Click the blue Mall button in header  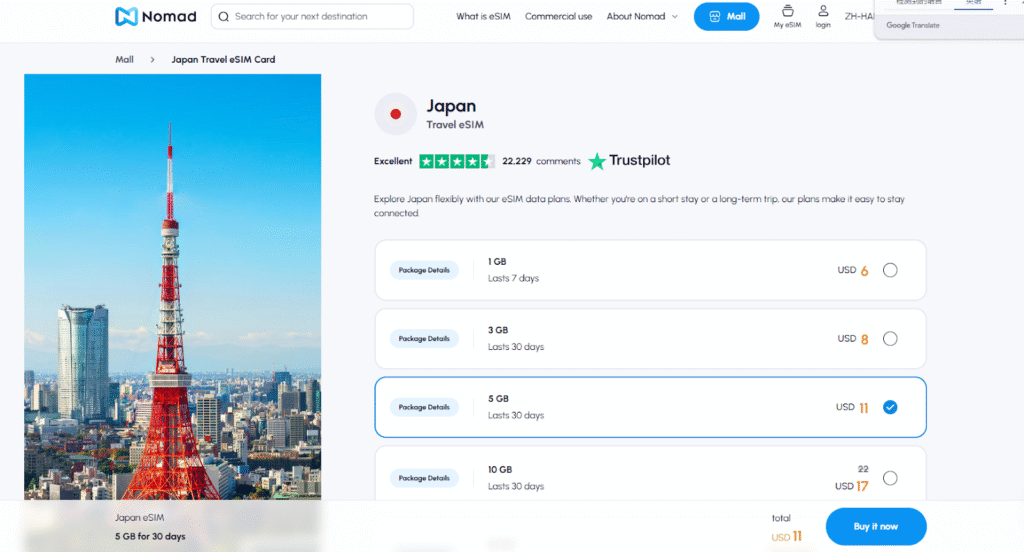coord(726,17)
